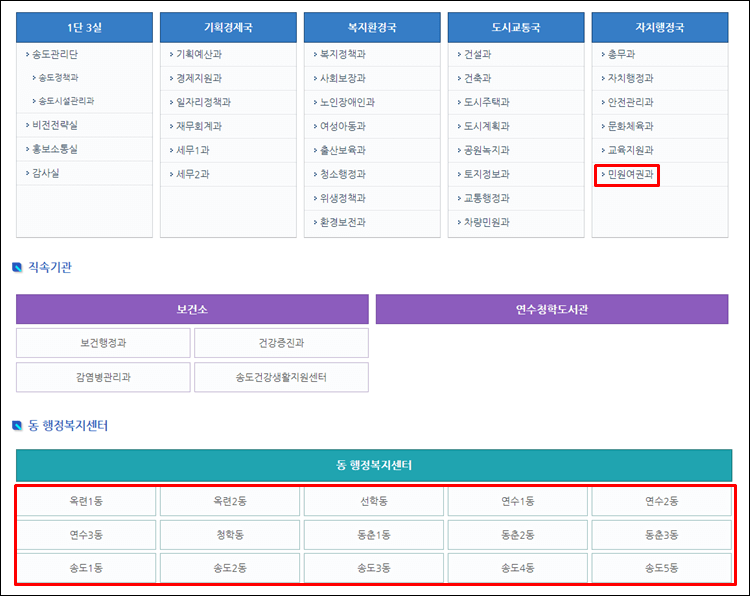This screenshot has height=596, width=750.
Task: Click the 1단 3실 header
Action: [x=84, y=27]
